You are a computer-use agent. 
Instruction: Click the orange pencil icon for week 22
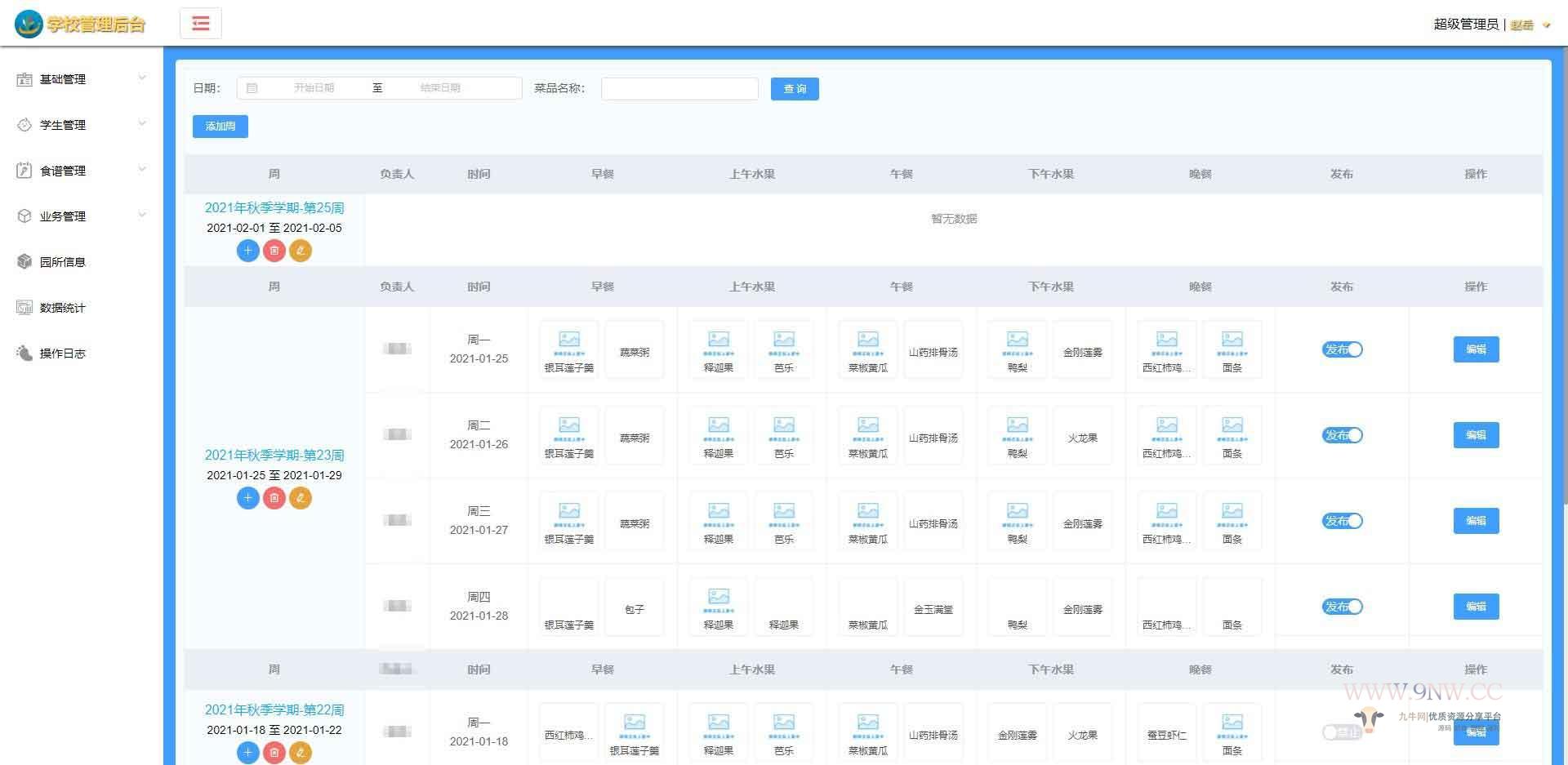point(301,752)
